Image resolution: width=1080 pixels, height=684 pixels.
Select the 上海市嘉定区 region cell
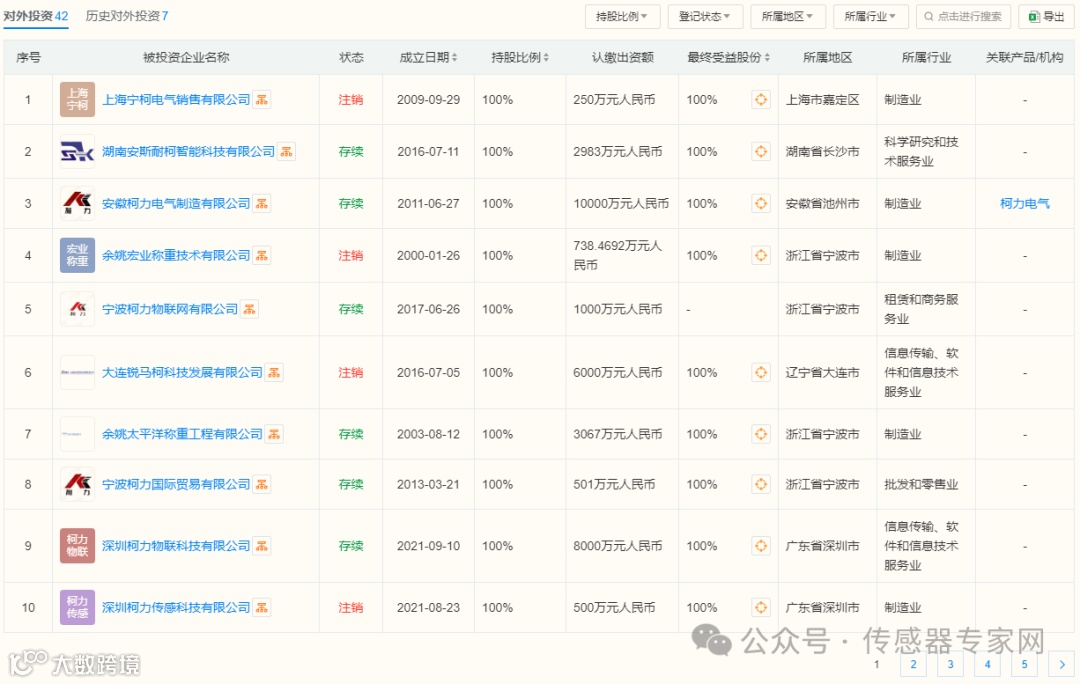822,100
